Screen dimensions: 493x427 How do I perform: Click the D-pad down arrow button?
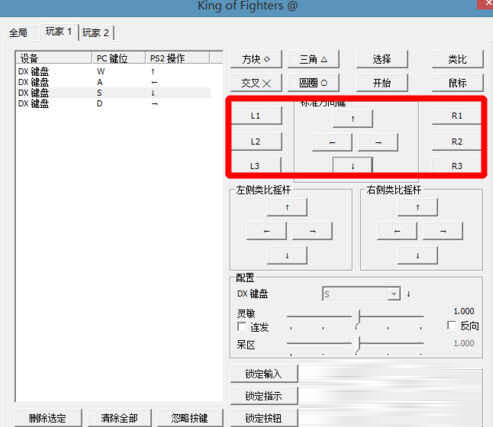(353, 165)
